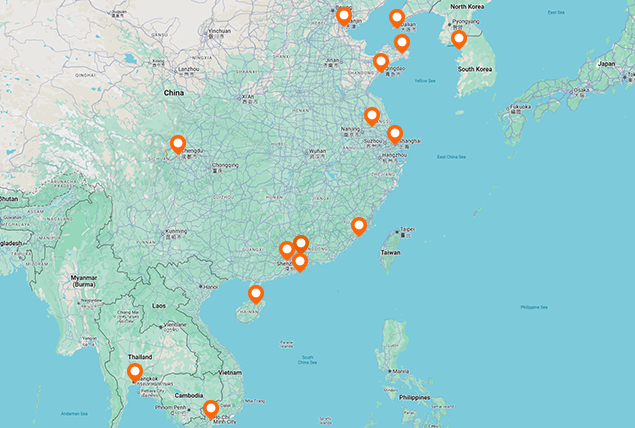Click the Japan country label
This screenshot has height=428, width=635.
(x=606, y=63)
